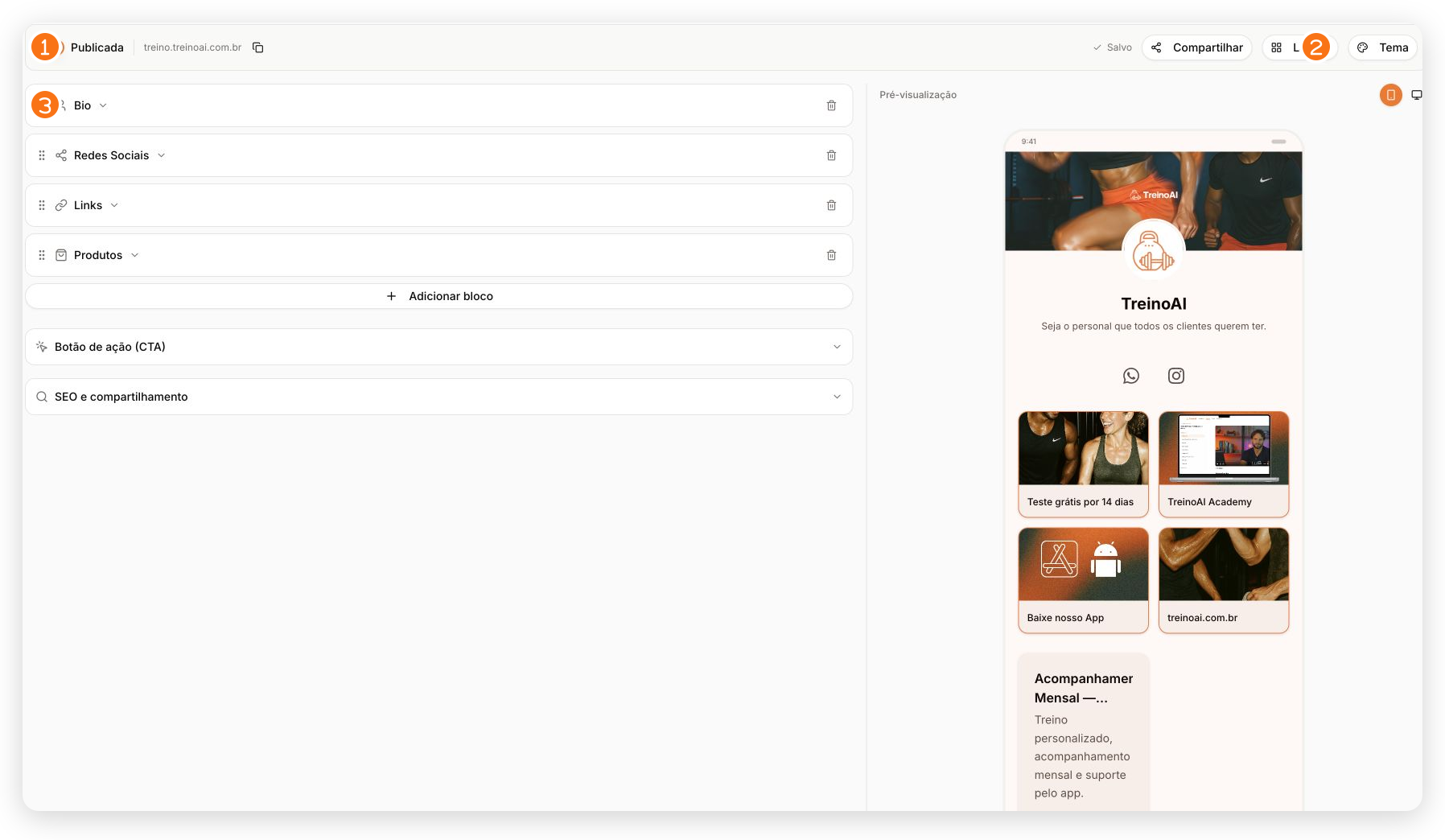Viewport: 1445px width, 840px height.
Task: Click the Salvo saved status
Action: point(1112,47)
